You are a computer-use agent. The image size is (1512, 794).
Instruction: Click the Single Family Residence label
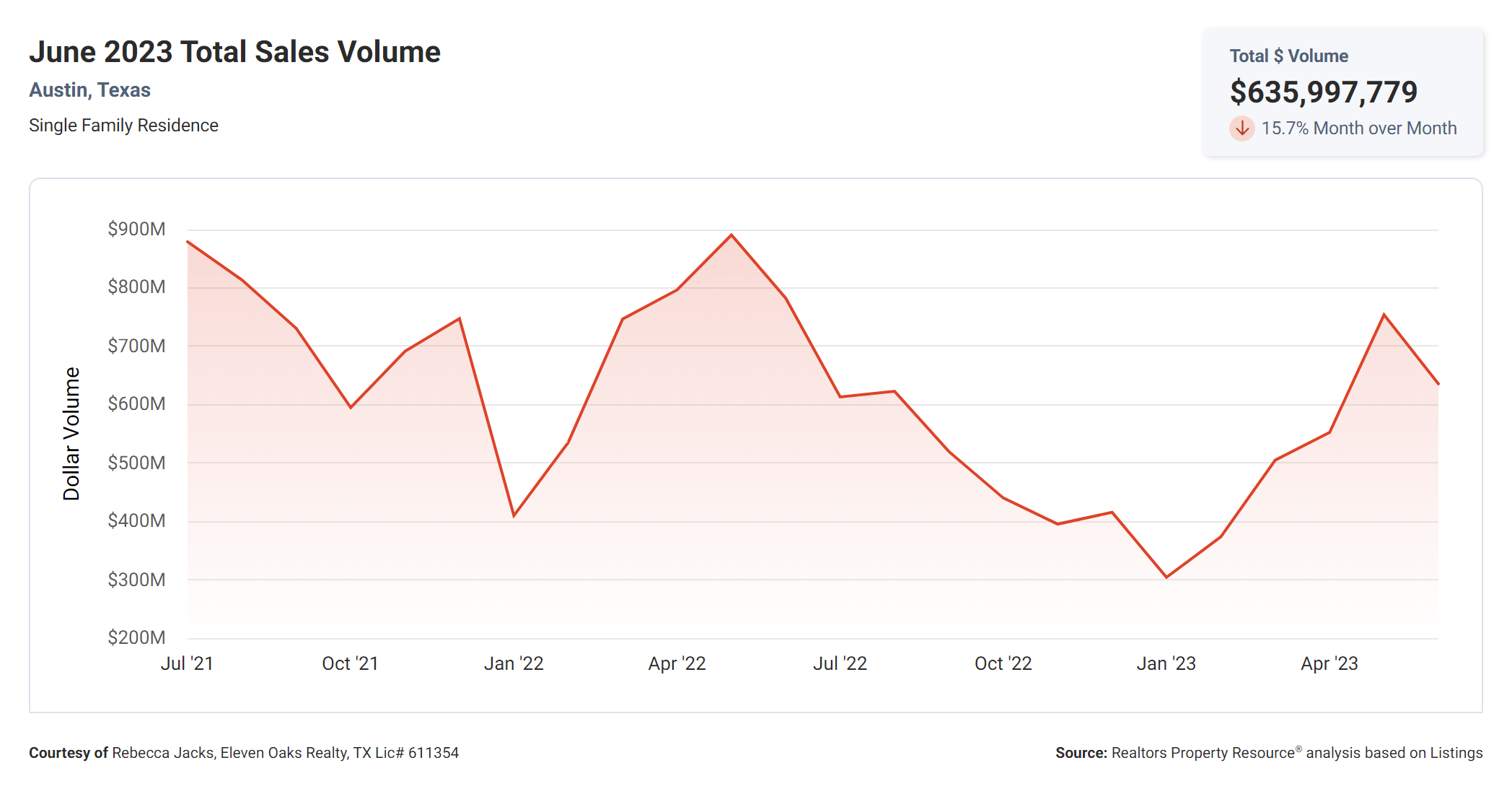pos(123,126)
